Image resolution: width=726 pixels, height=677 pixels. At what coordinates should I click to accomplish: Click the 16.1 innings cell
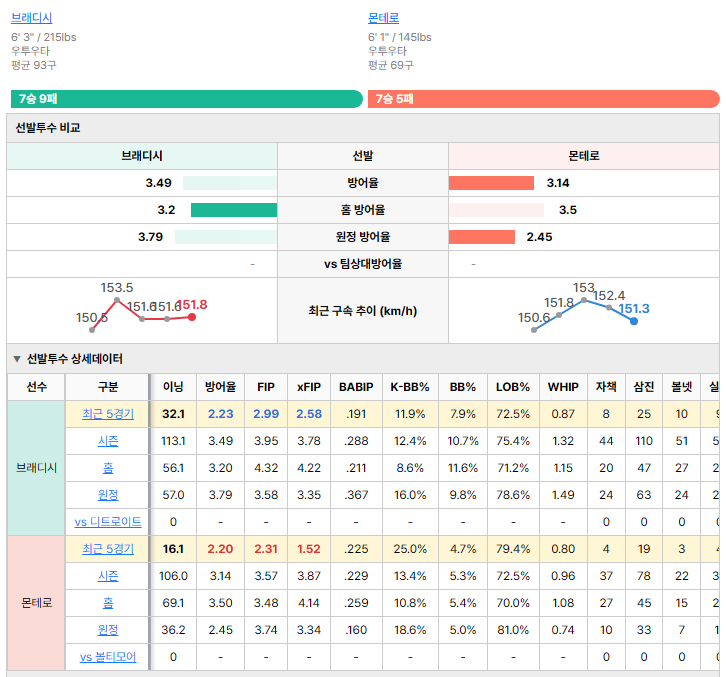pos(174,549)
